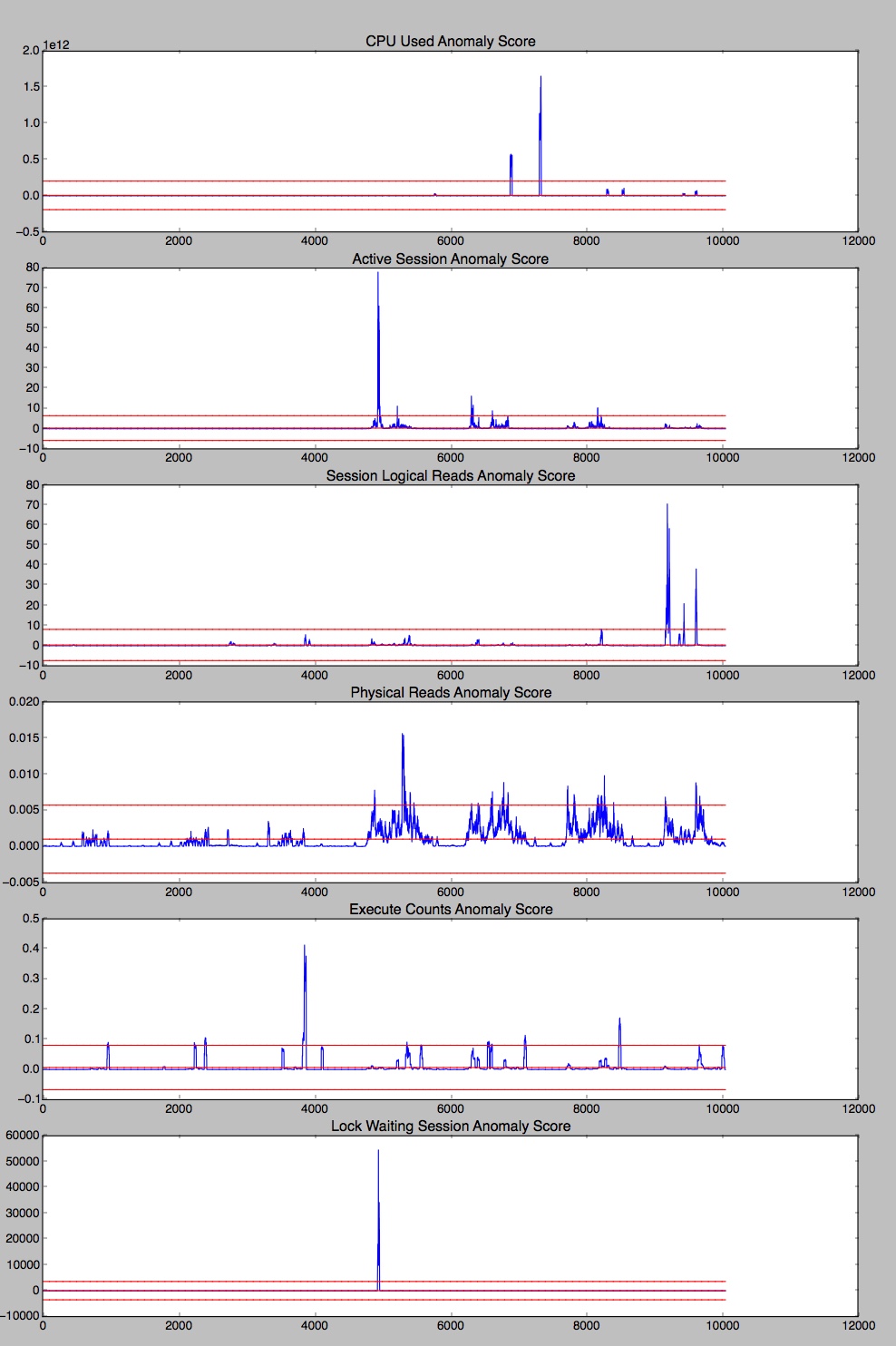The height and width of the screenshot is (1346, 896).
Task: Click the tallest spike in Execute Counts chart
Action: [305, 1007]
